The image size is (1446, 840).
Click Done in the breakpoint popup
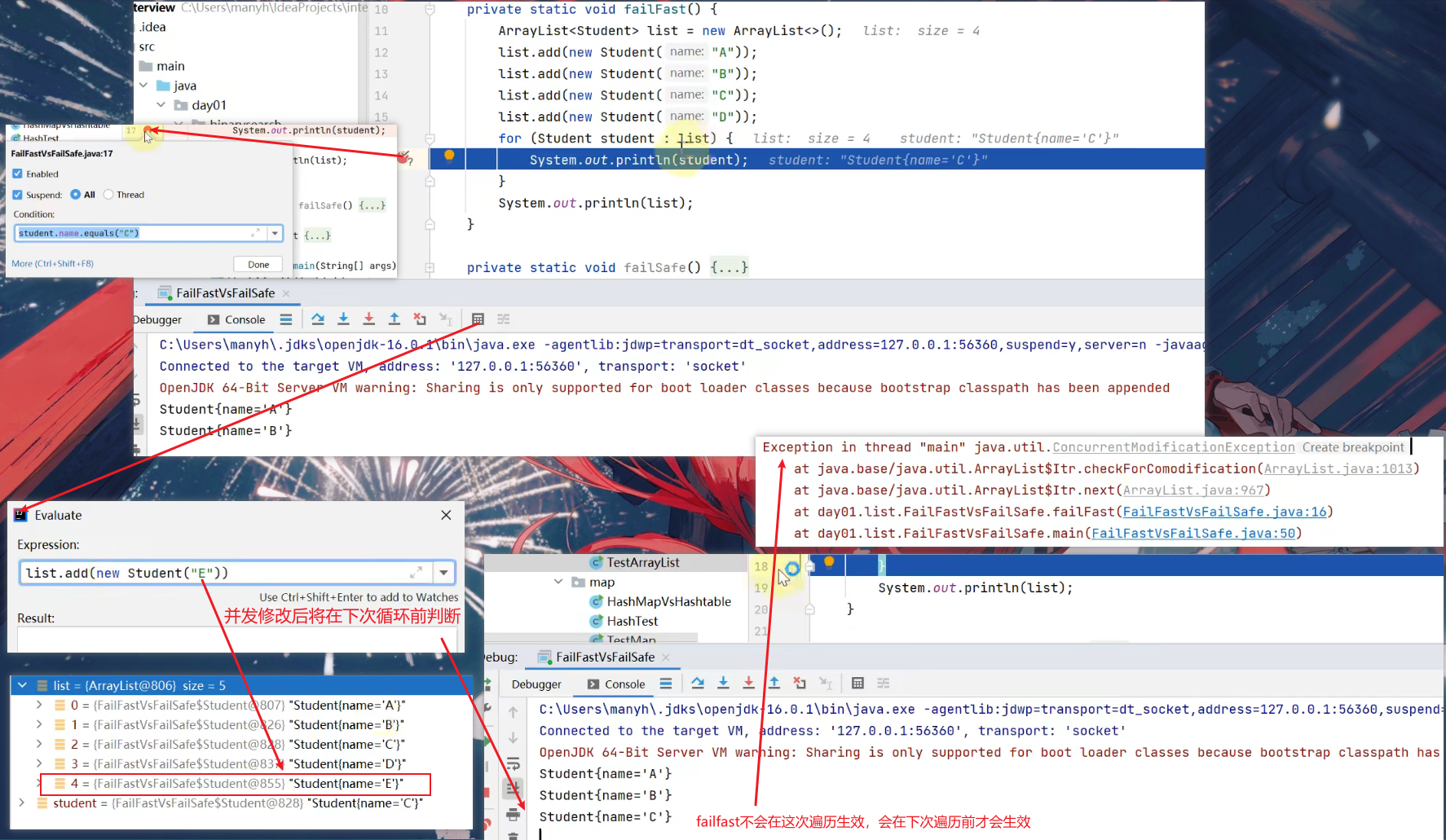click(258, 264)
